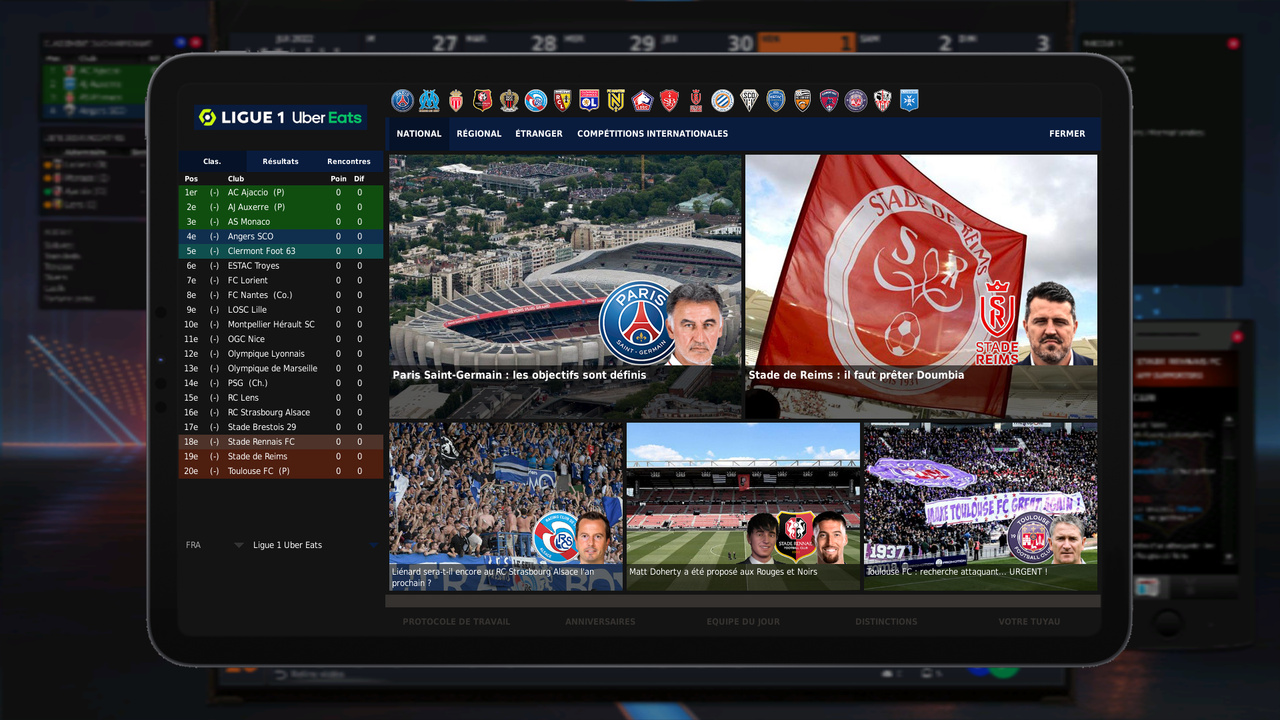Select the Olympique Lyonnais standings row

[281, 354]
